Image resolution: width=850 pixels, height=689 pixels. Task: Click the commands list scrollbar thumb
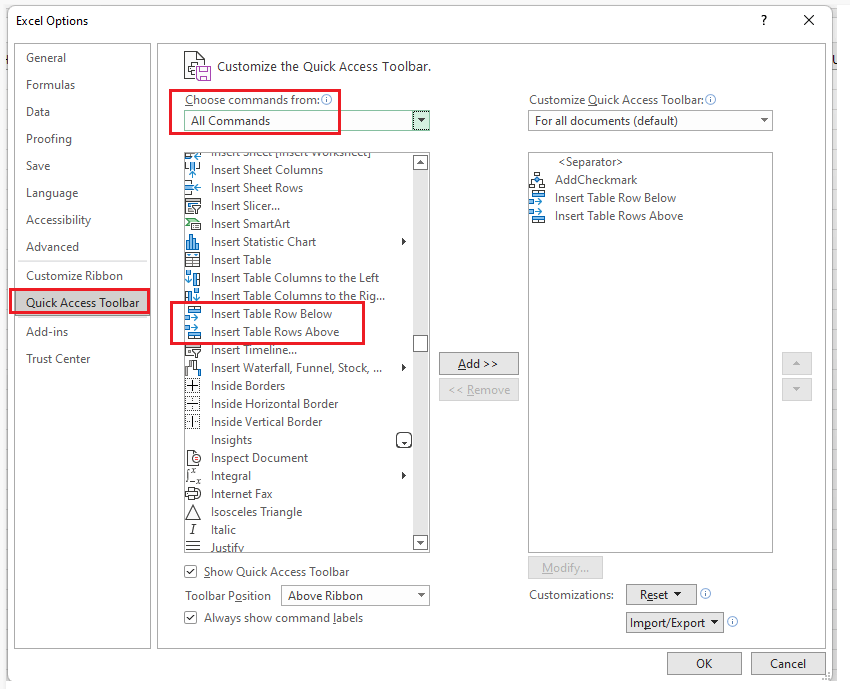[421, 343]
